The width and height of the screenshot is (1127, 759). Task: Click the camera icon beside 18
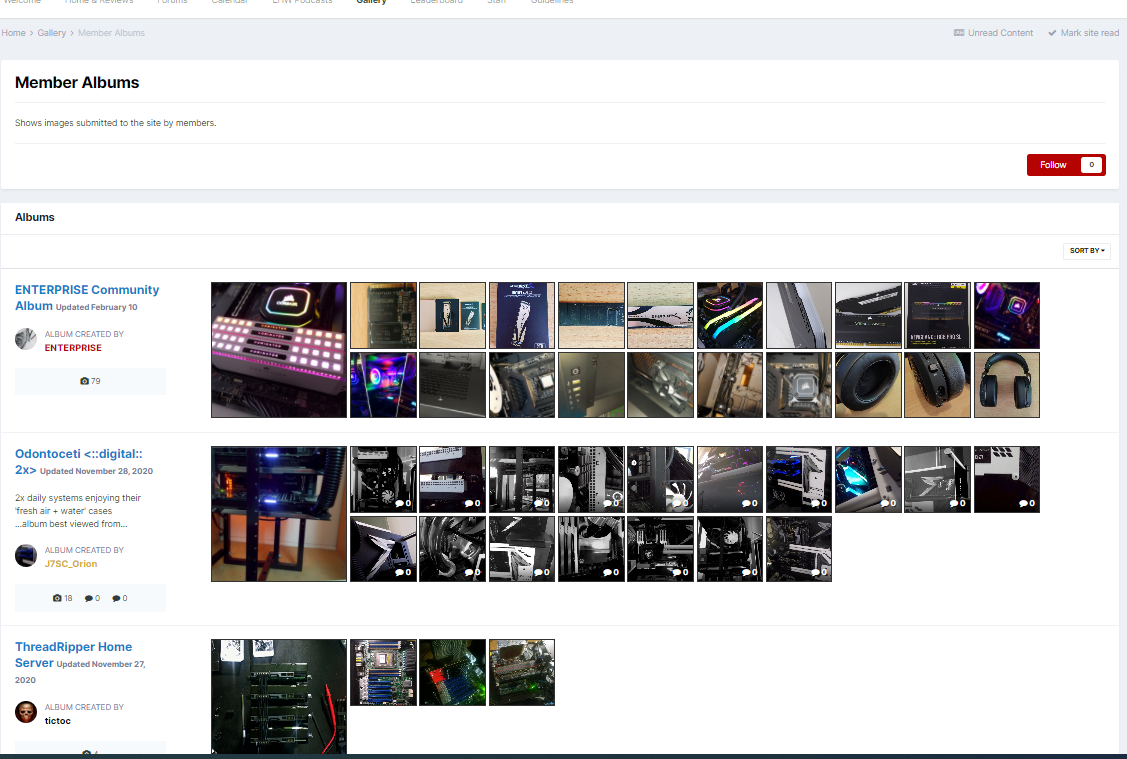(57, 598)
